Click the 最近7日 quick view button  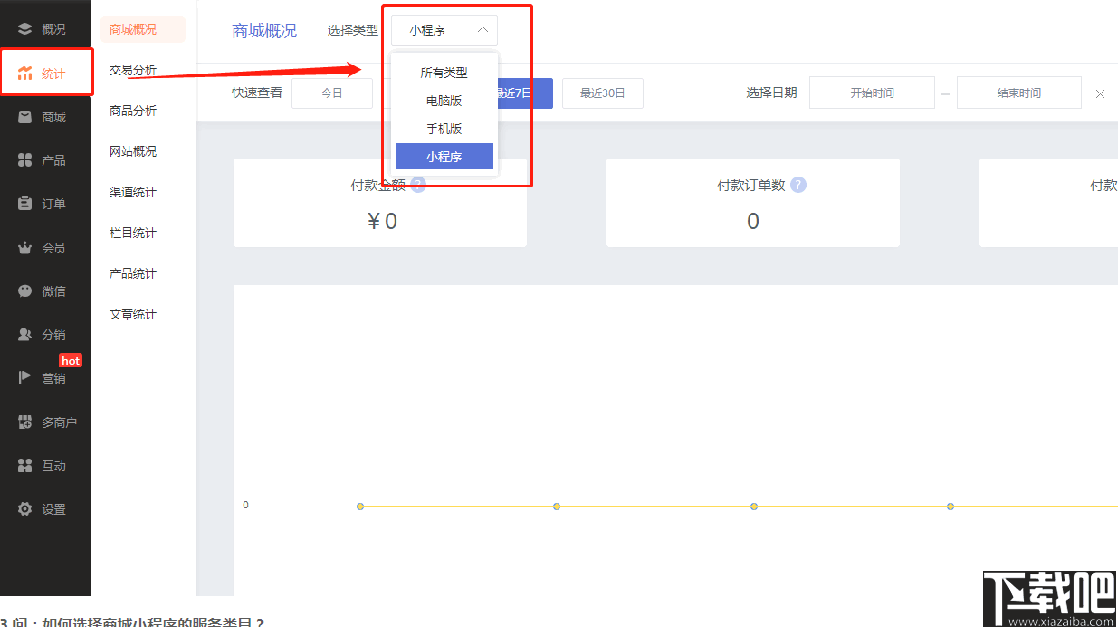click(525, 93)
